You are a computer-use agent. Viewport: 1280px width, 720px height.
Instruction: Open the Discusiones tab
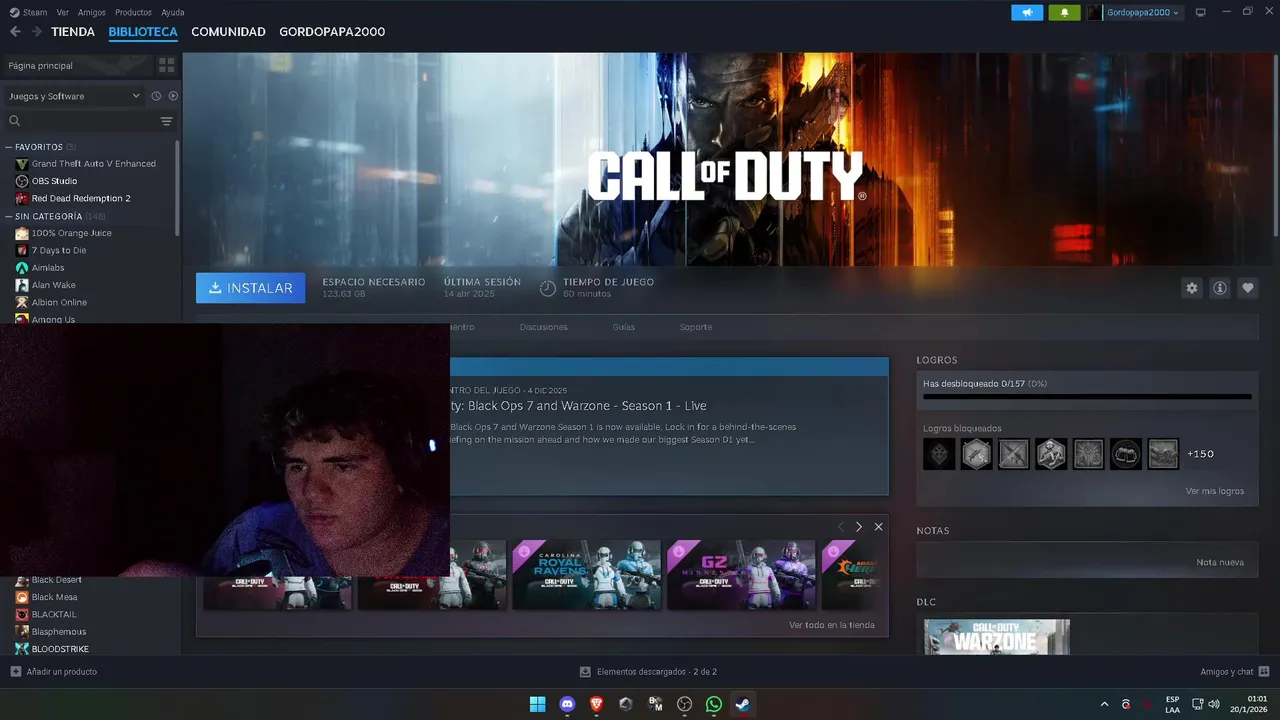tap(544, 327)
